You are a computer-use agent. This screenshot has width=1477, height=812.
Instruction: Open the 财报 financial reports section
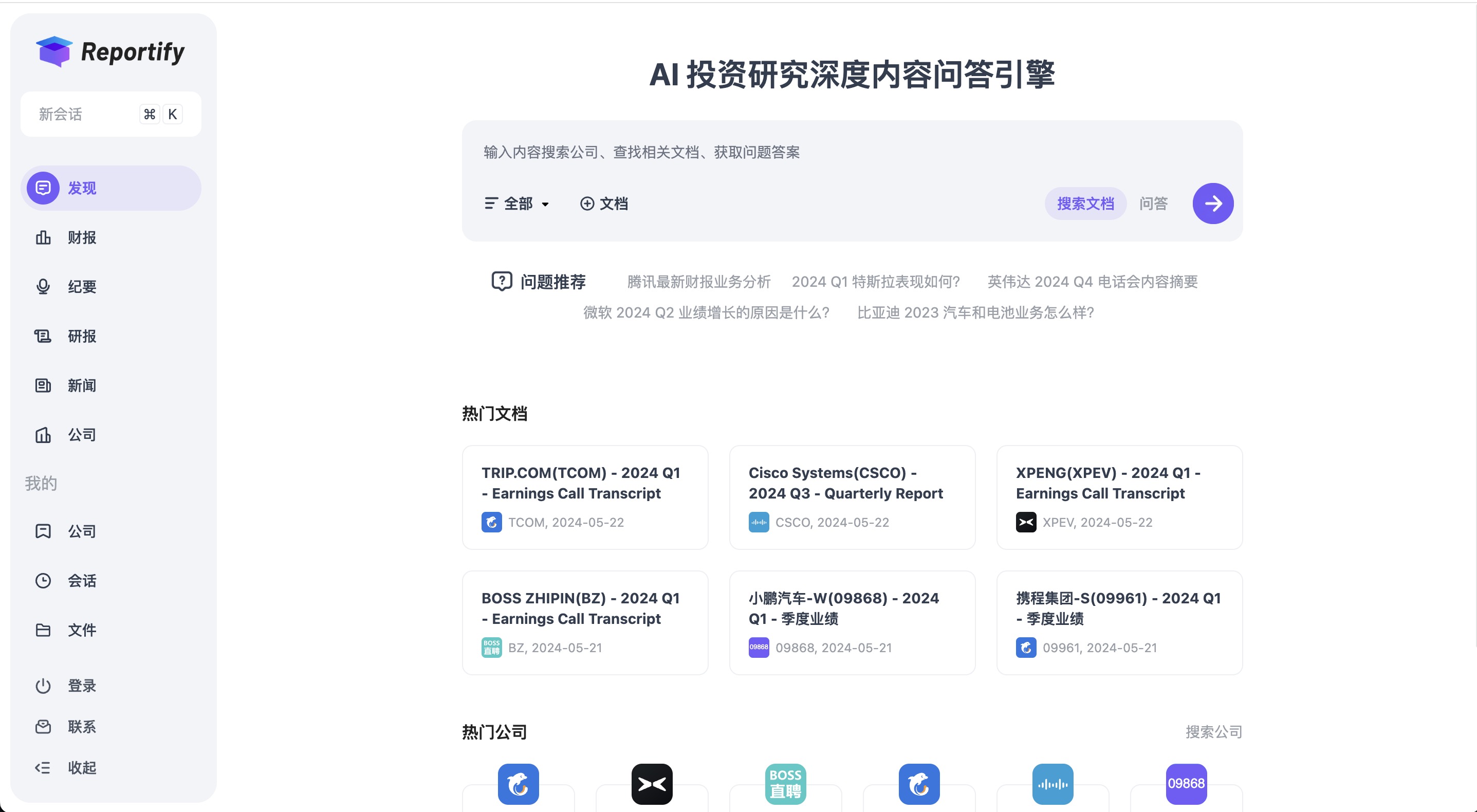coord(110,237)
